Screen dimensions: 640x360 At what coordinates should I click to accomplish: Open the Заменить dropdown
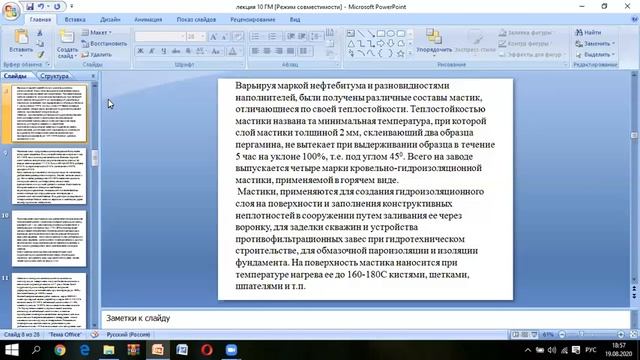tap(595, 43)
